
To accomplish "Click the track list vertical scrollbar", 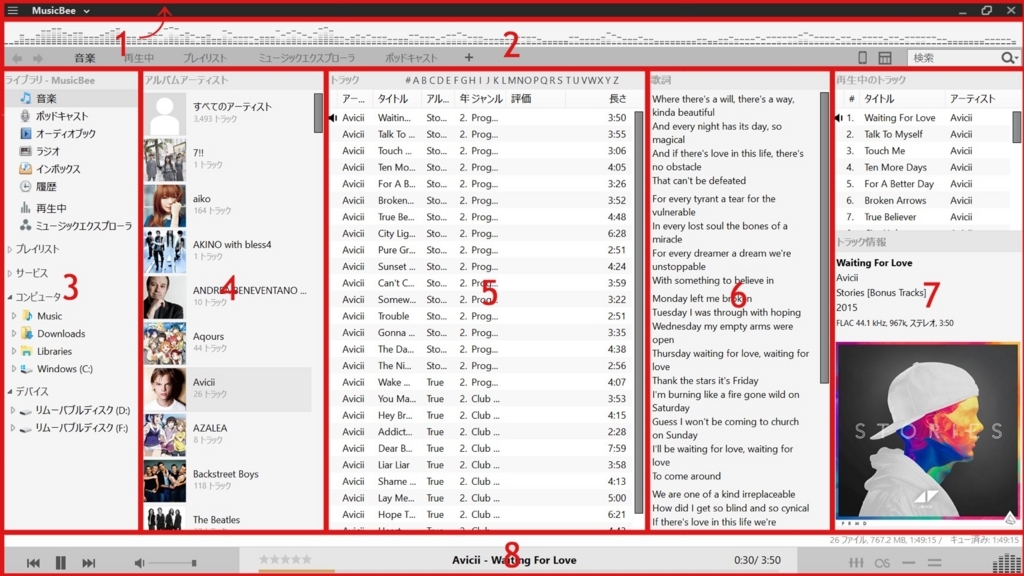I will point(639,312).
